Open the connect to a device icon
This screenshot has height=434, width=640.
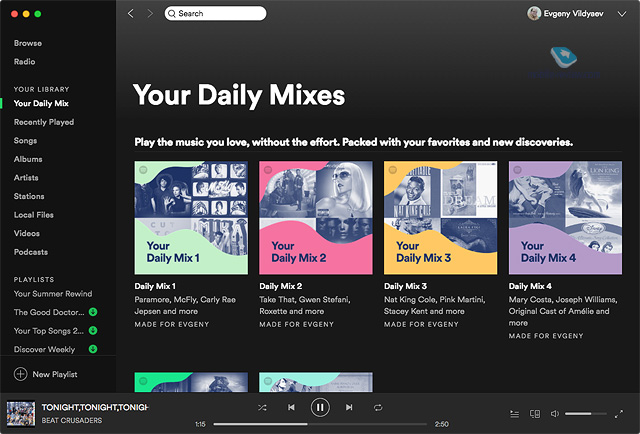(x=535, y=414)
